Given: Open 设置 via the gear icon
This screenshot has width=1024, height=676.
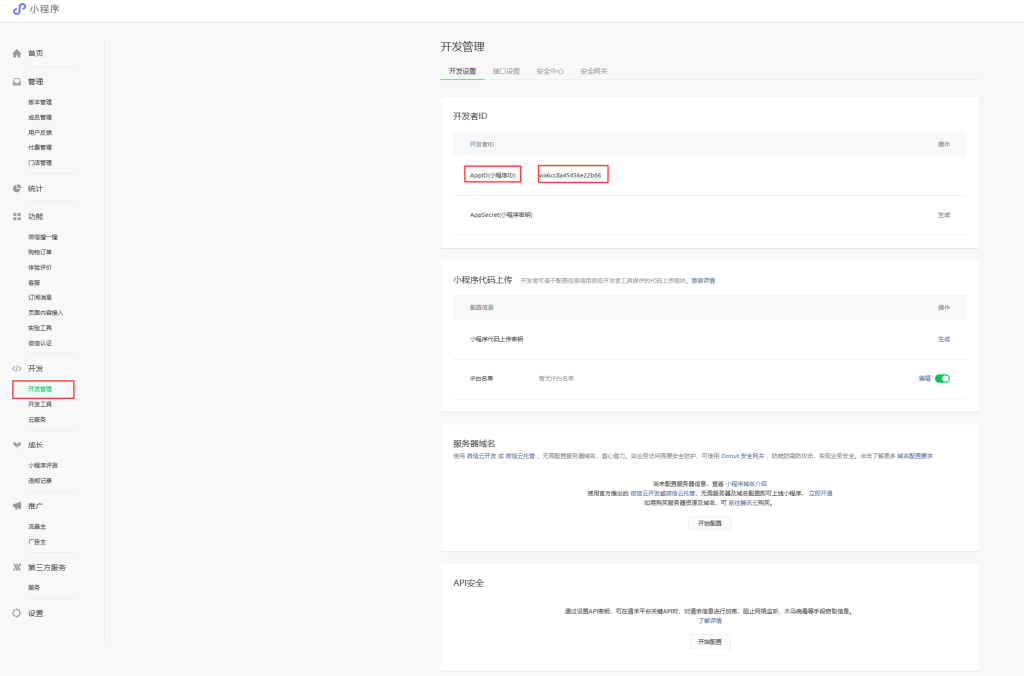Looking at the screenshot, I should coord(17,613).
